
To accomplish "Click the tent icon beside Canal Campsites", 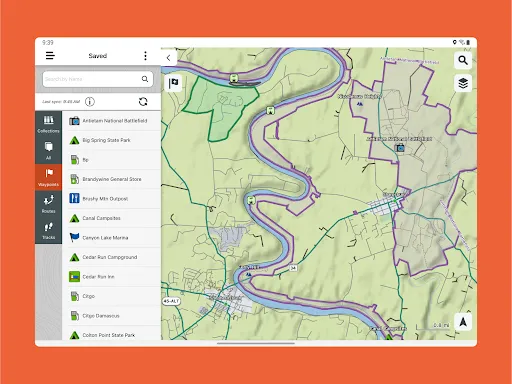I will click(74, 218).
